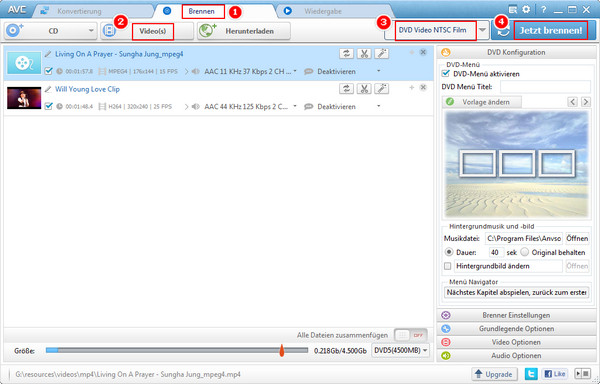Click the globe download icon
This screenshot has width=600, height=384.
click(x=207, y=31)
